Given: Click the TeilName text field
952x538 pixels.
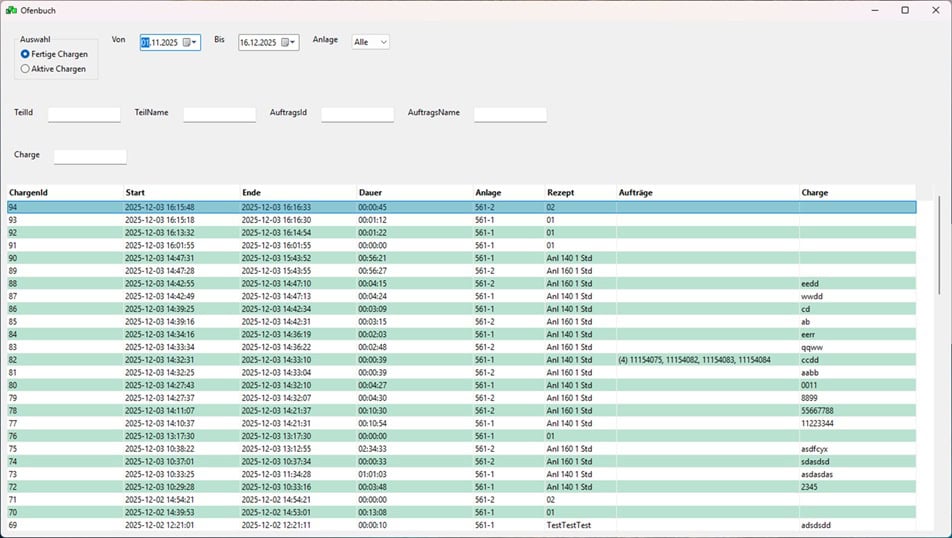Looking at the screenshot, I should [219, 114].
